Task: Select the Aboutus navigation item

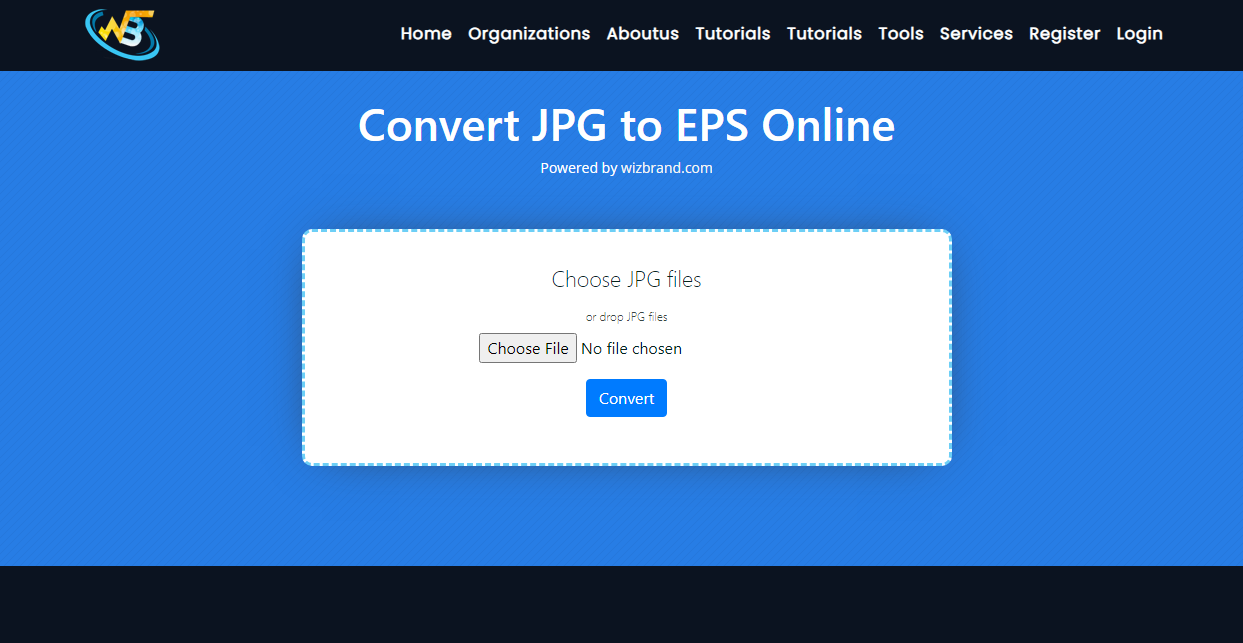Action: [x=642, y=34]
